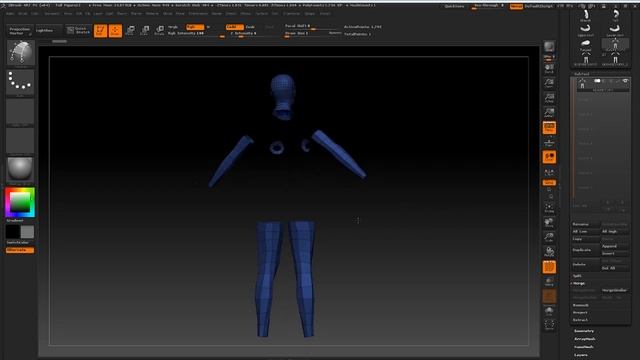Click the right shelf Rotate view icon
This screenshot has height=360, width=640.
coord(549,253)
